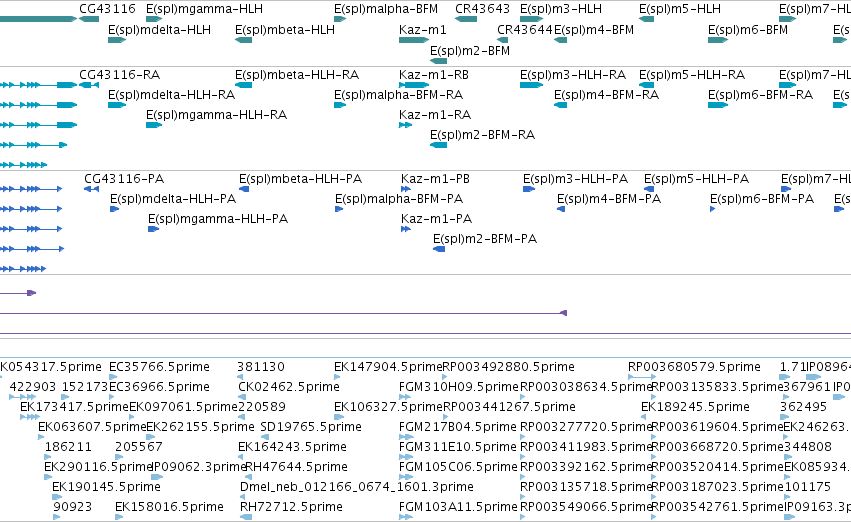Select the E(spl)mgamma-HLH-PA protein label

tap(218, 219)
